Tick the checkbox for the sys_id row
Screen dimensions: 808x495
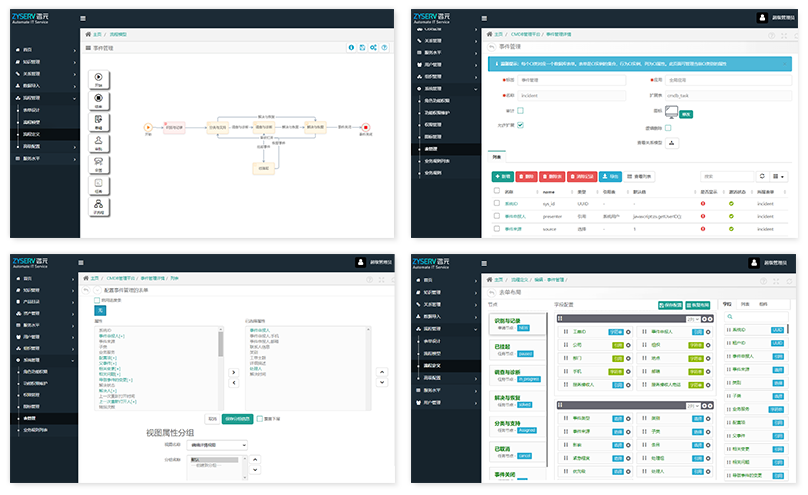click(495, 203)
